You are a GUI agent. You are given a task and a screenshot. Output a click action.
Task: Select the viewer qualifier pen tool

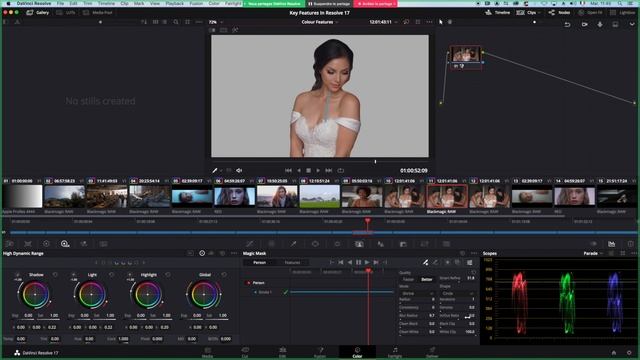click(215, 171)
